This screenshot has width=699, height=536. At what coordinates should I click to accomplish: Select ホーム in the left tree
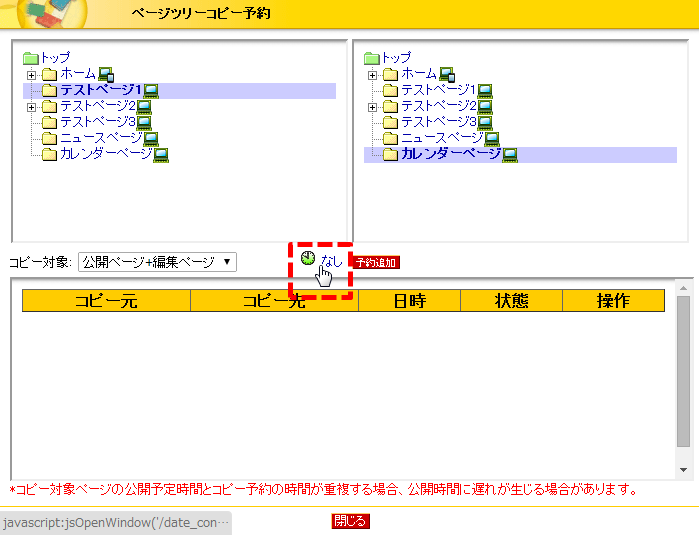tap(78, 74)
